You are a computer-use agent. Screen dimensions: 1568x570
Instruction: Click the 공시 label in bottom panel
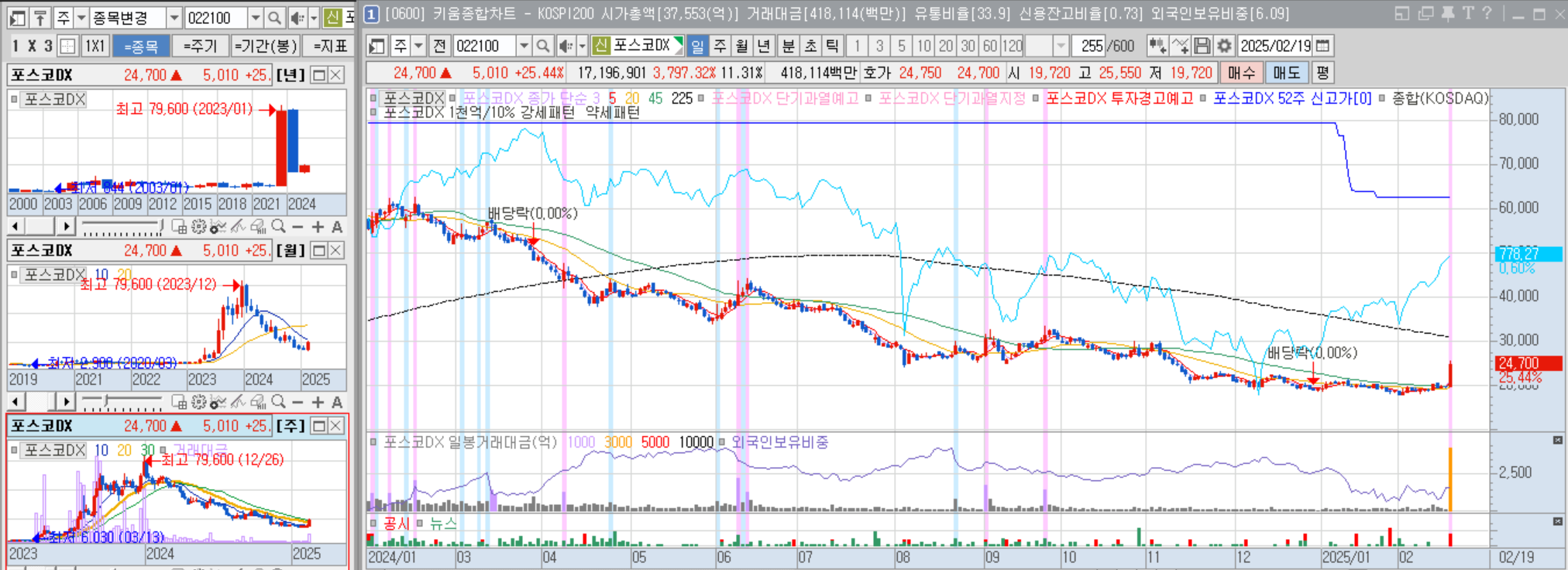click(396, 524)
